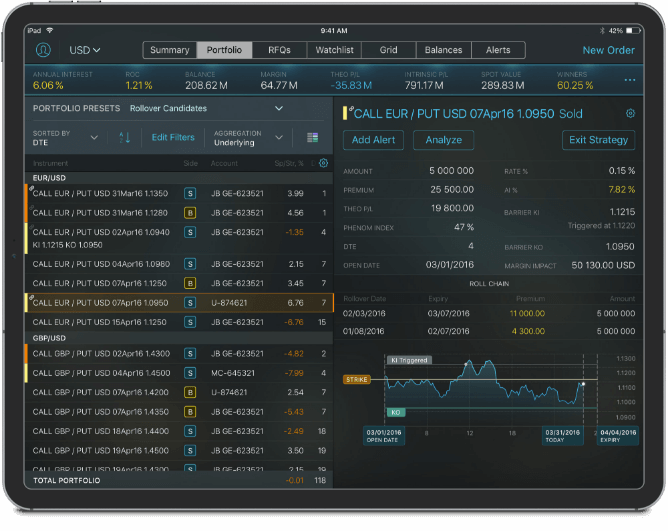
Task: Click S side badge on EUR 15Apr16 1.1250
Action: pos(190,322)
